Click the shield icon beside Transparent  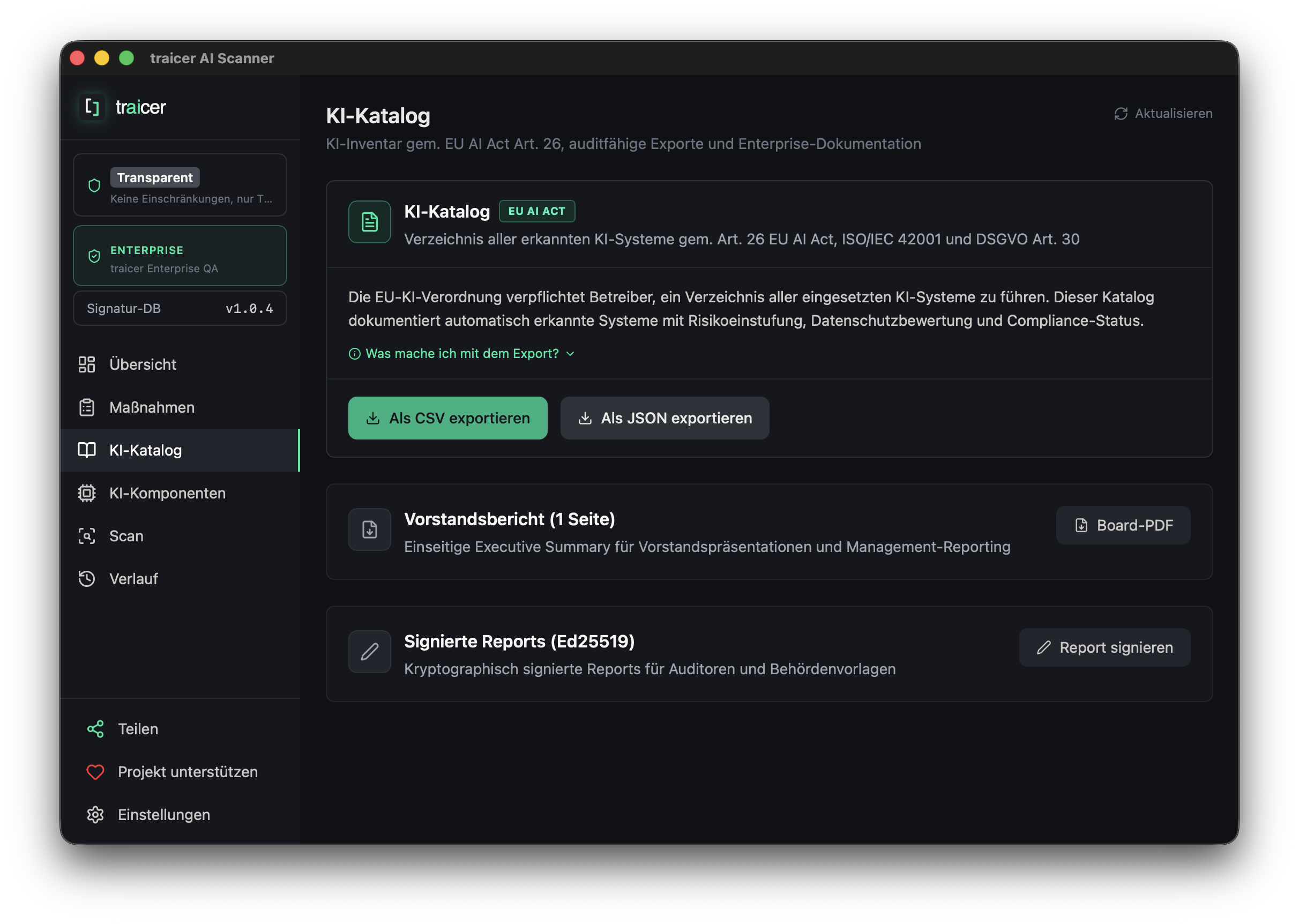point(94,185)
